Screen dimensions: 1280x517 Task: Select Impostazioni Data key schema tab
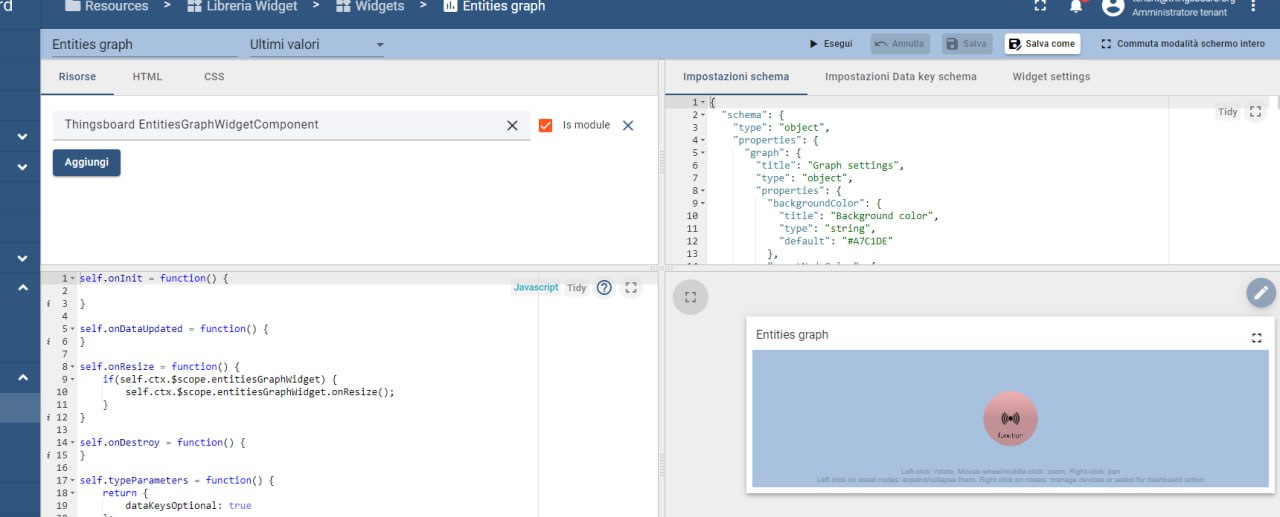(x=901, y=77)
